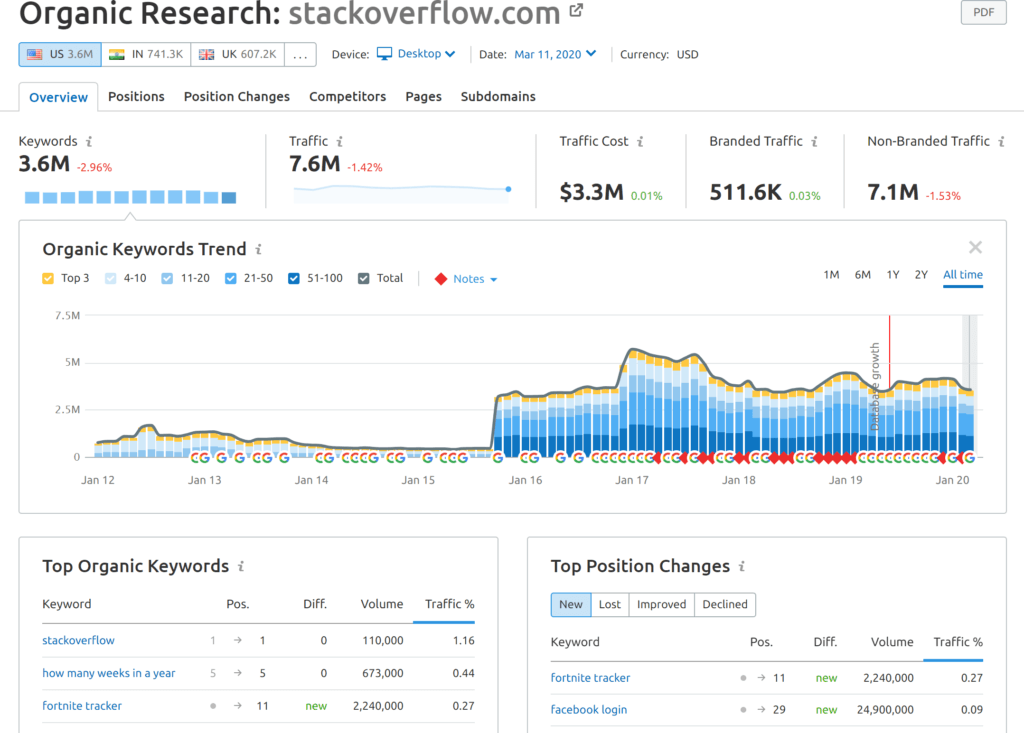This screenshot has height=733, width=1024.
Task: Open info icon next to Non-Branded Traffic
Action: 1001,141
